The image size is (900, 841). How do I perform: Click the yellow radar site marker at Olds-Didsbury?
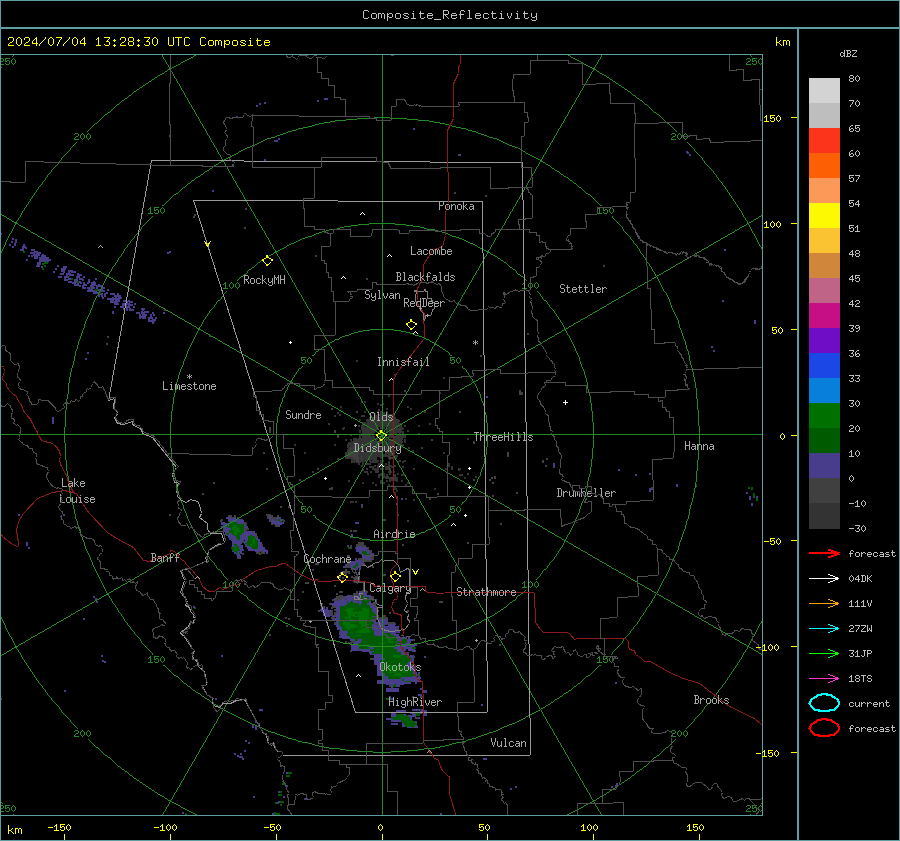click(381, 436)
